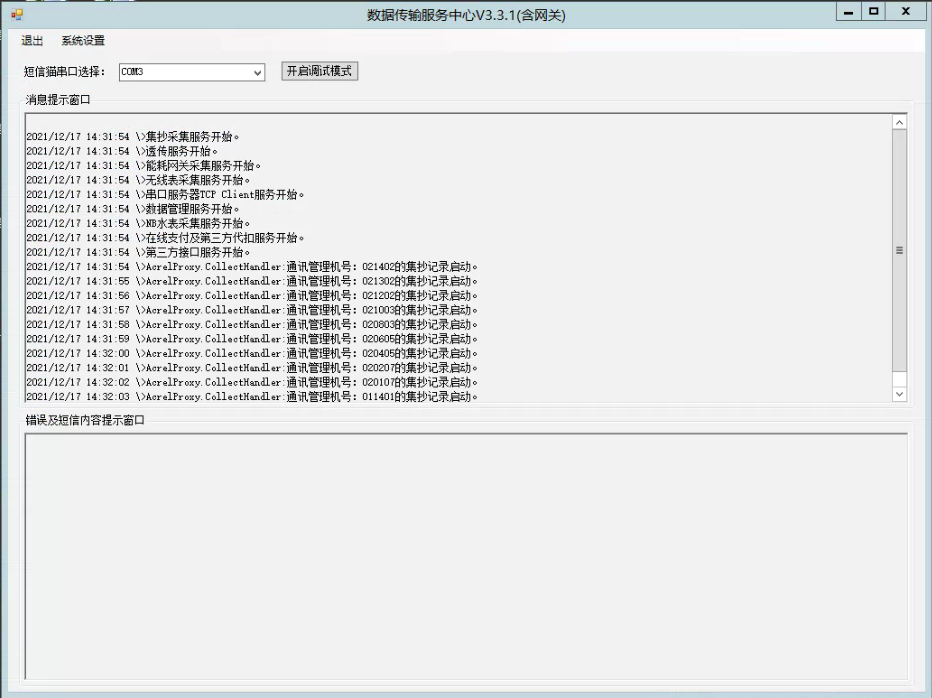Click the message window scrollbar thumb
932x698 pixels.
coord(899,250)
